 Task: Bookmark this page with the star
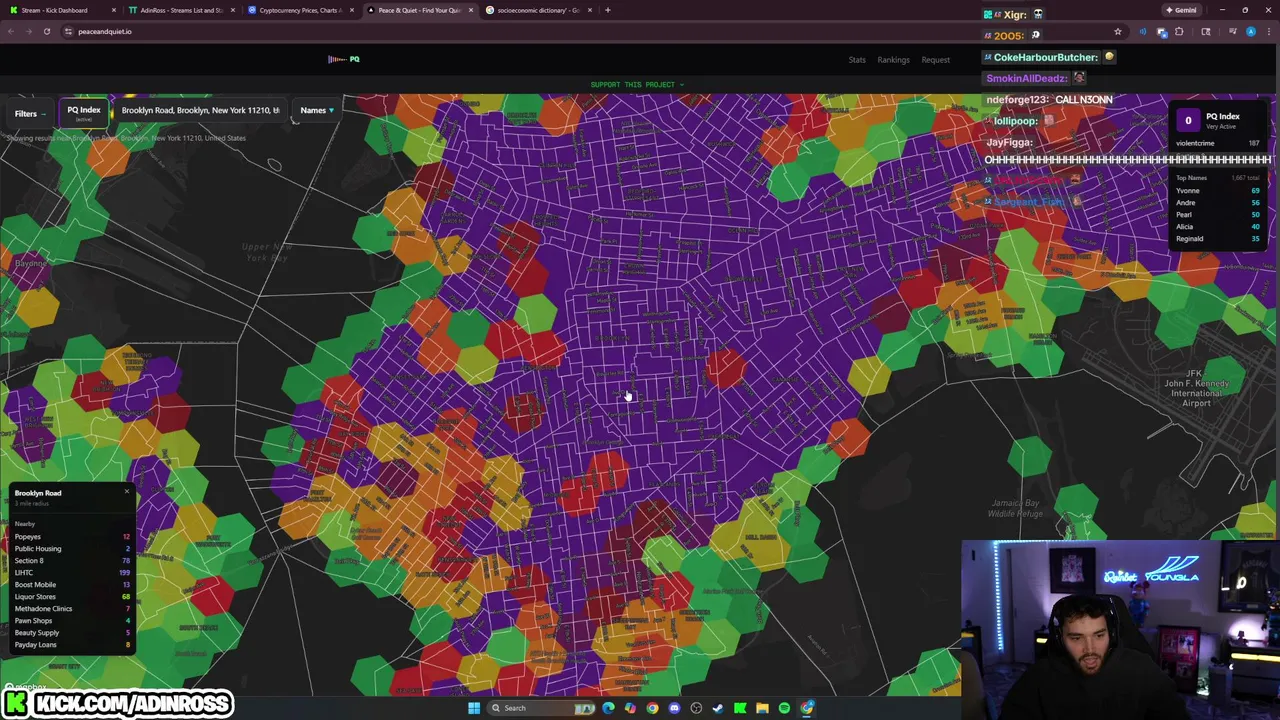click(1117, 31)
